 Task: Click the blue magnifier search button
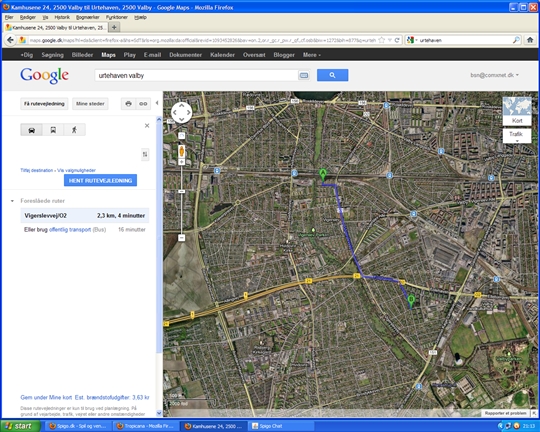tap(332, 75)
